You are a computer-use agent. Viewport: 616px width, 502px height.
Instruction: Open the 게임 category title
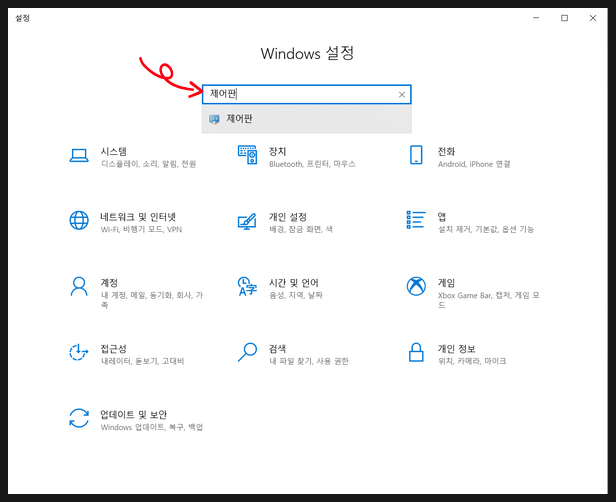(x=446, y=283)
